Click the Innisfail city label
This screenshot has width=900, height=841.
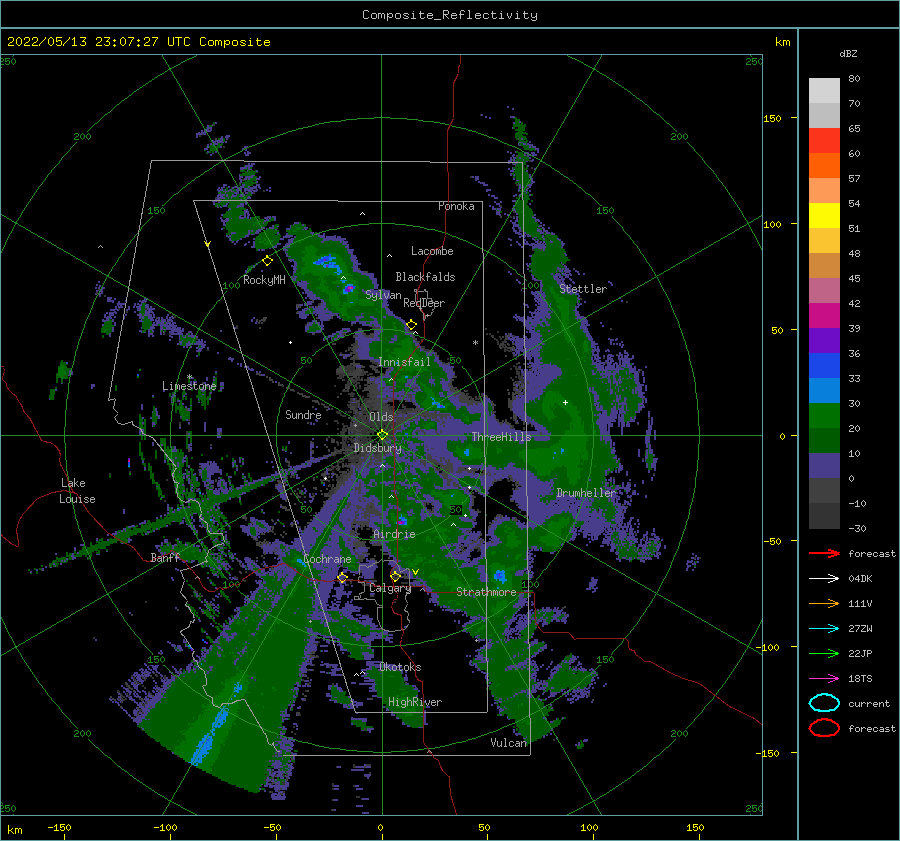(x=405, y=362)
